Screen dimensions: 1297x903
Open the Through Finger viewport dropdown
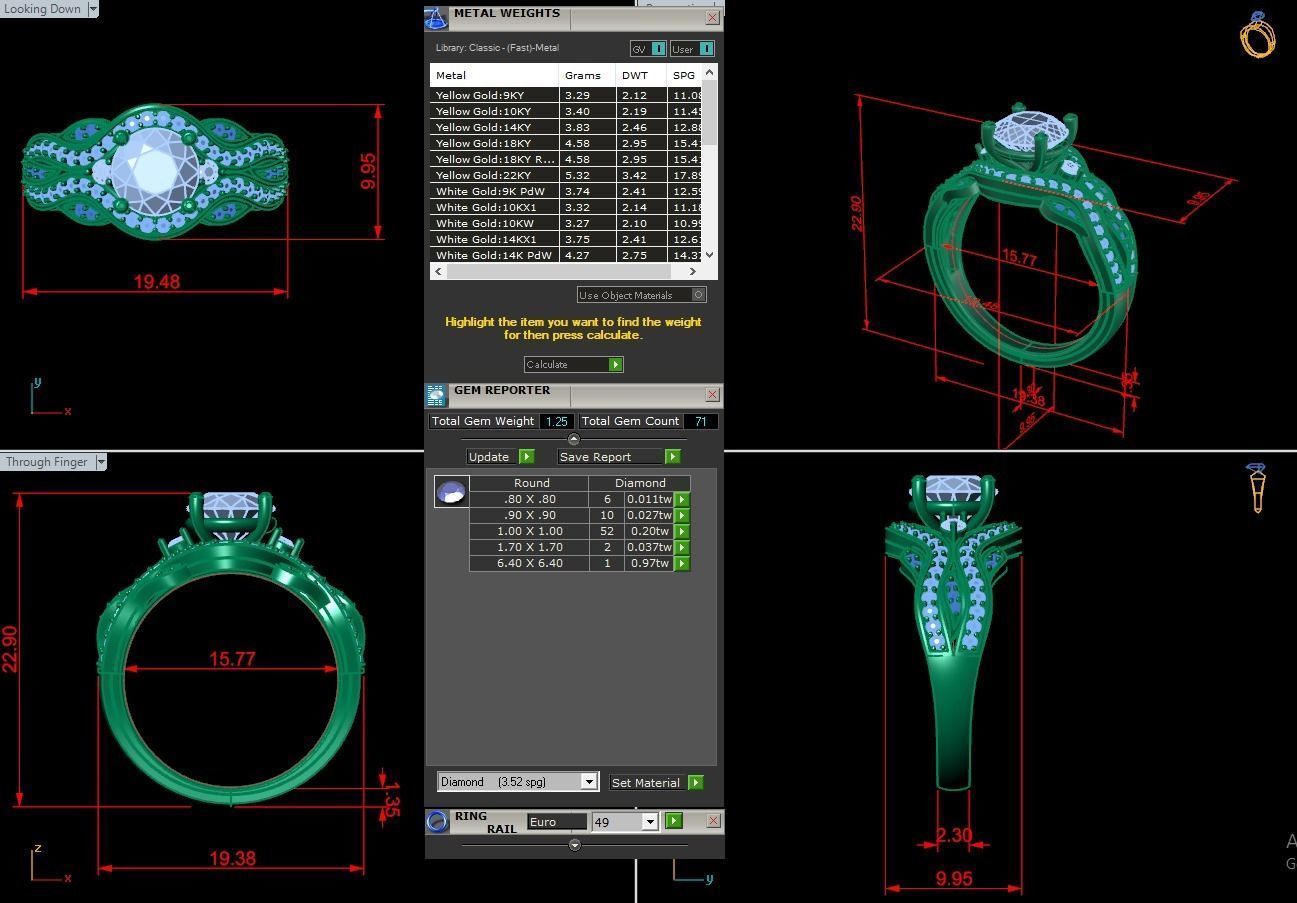pos(100,462)
